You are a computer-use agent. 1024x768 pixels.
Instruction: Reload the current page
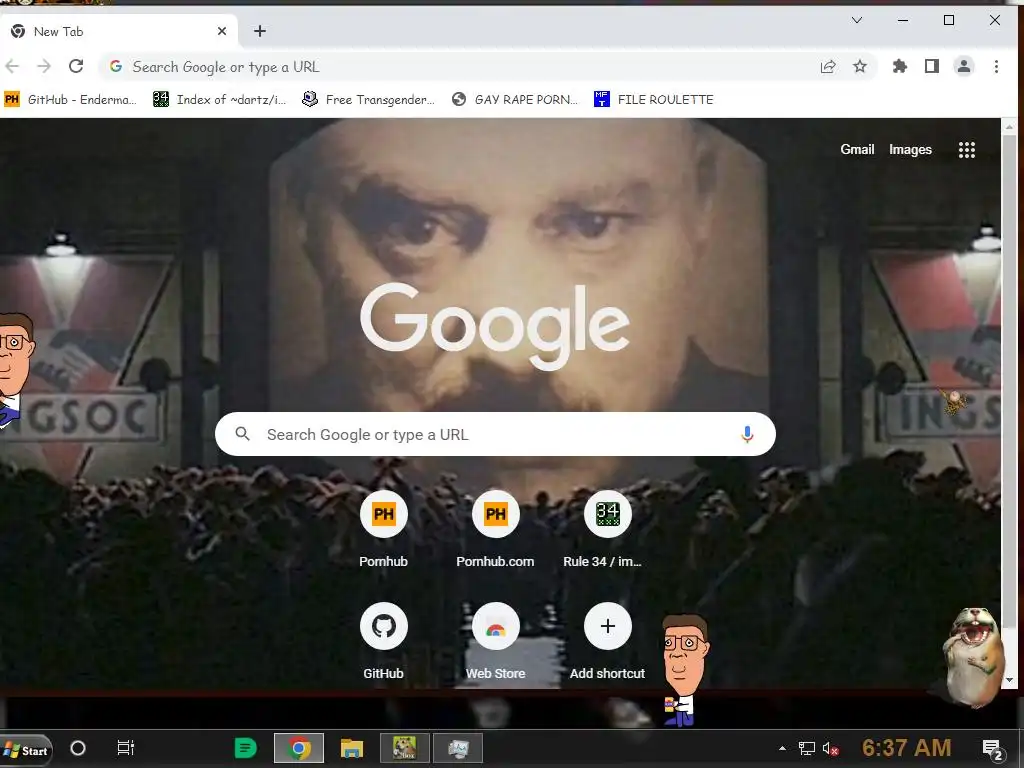click(76, 67)
